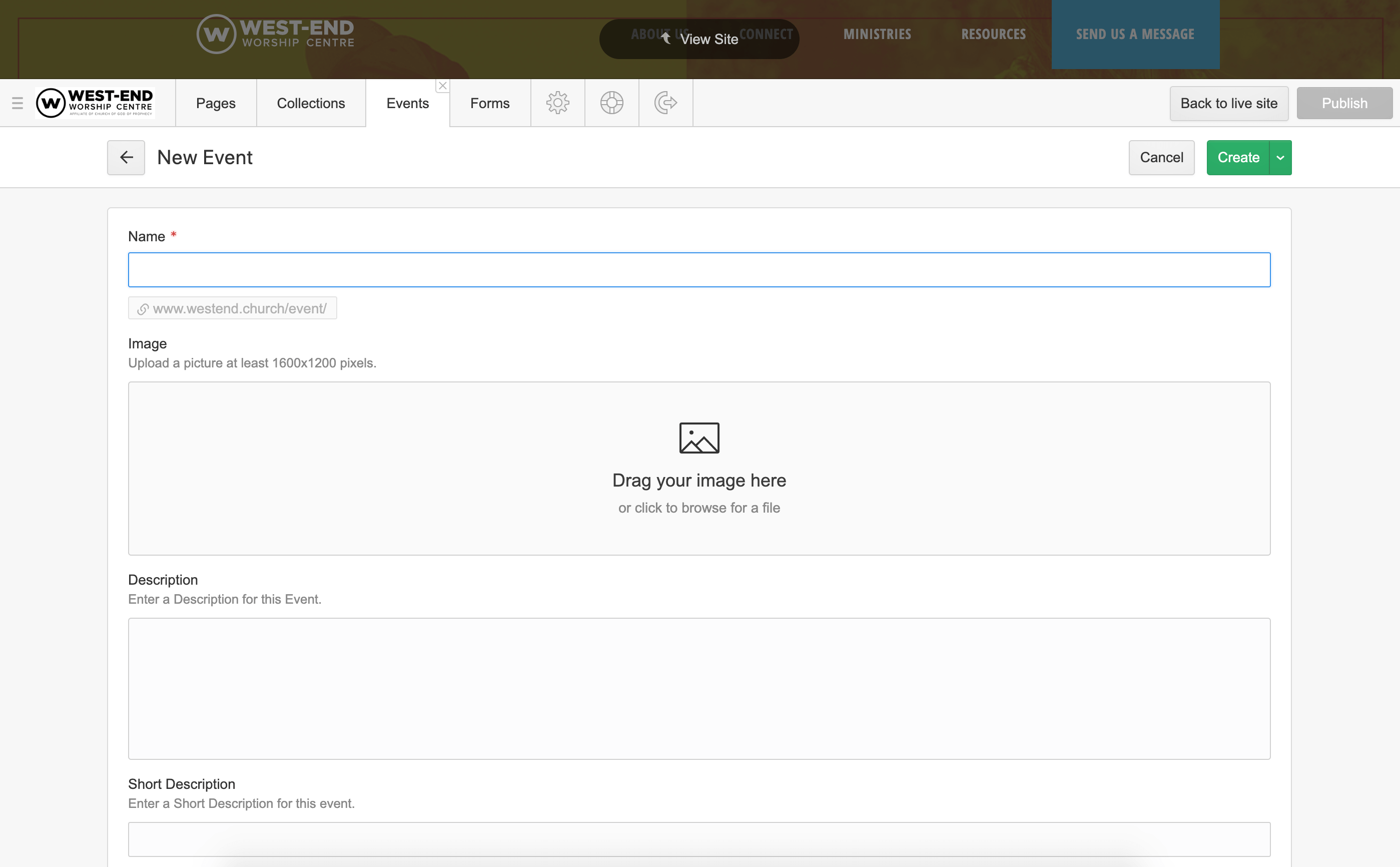Expand the Create button dropdown arrow

click(1280, 158)
